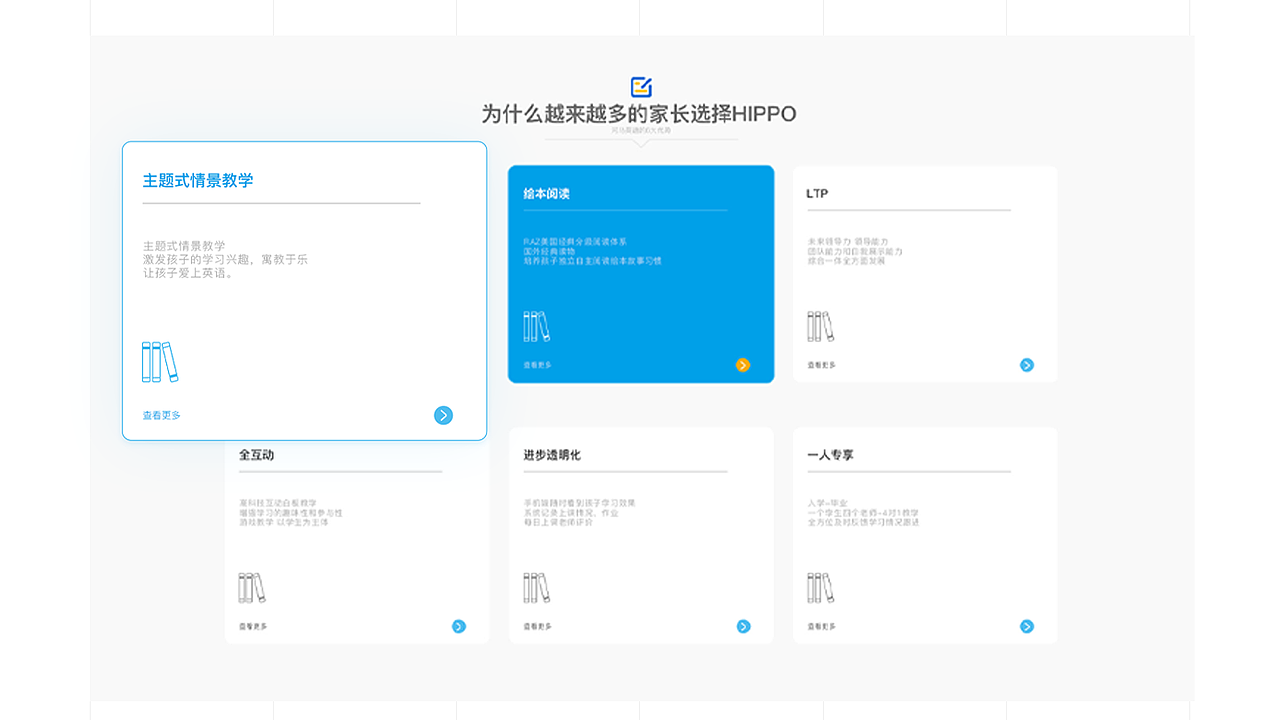Screen dimensions: 1280x720
Task: Click the arrow icon in 进步透明化 card
Action: [x=743, y=626]
